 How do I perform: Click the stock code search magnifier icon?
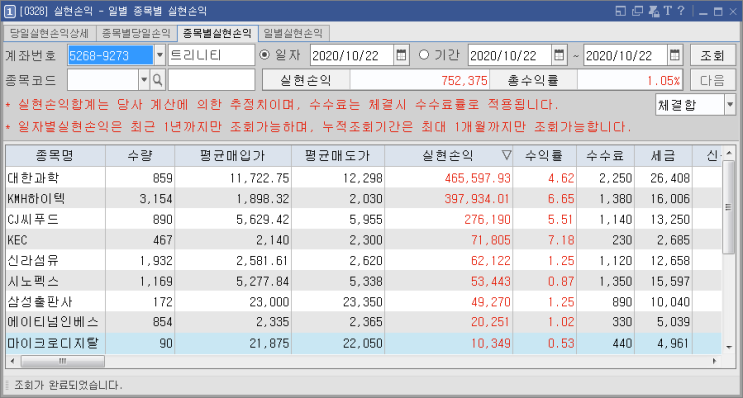pyautogui.click(x=157, y=80)
